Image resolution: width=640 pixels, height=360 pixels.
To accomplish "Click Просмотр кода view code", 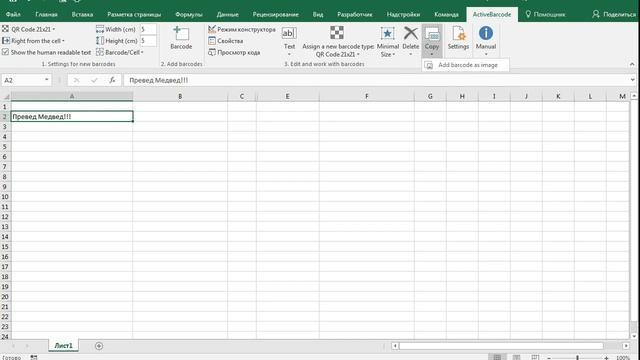I will tap(234, 52).
